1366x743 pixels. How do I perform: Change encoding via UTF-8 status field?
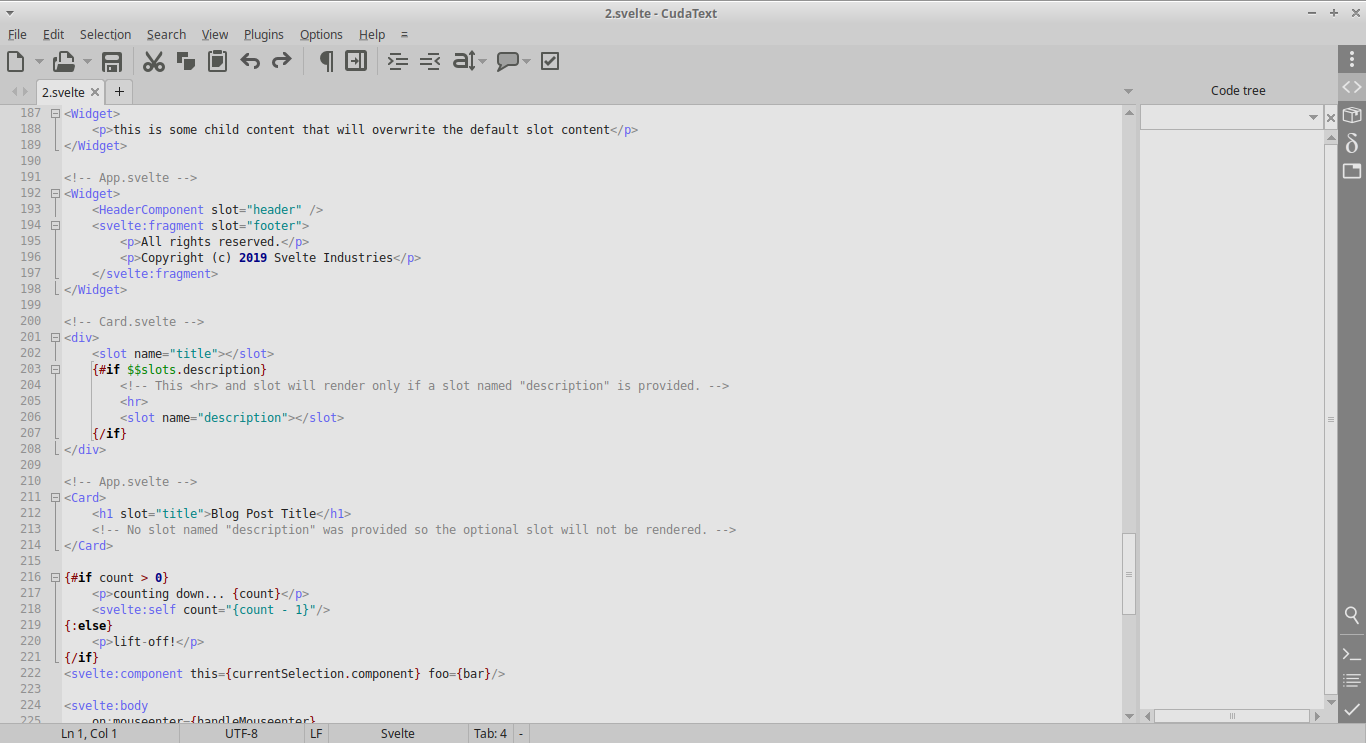(241, 733)
